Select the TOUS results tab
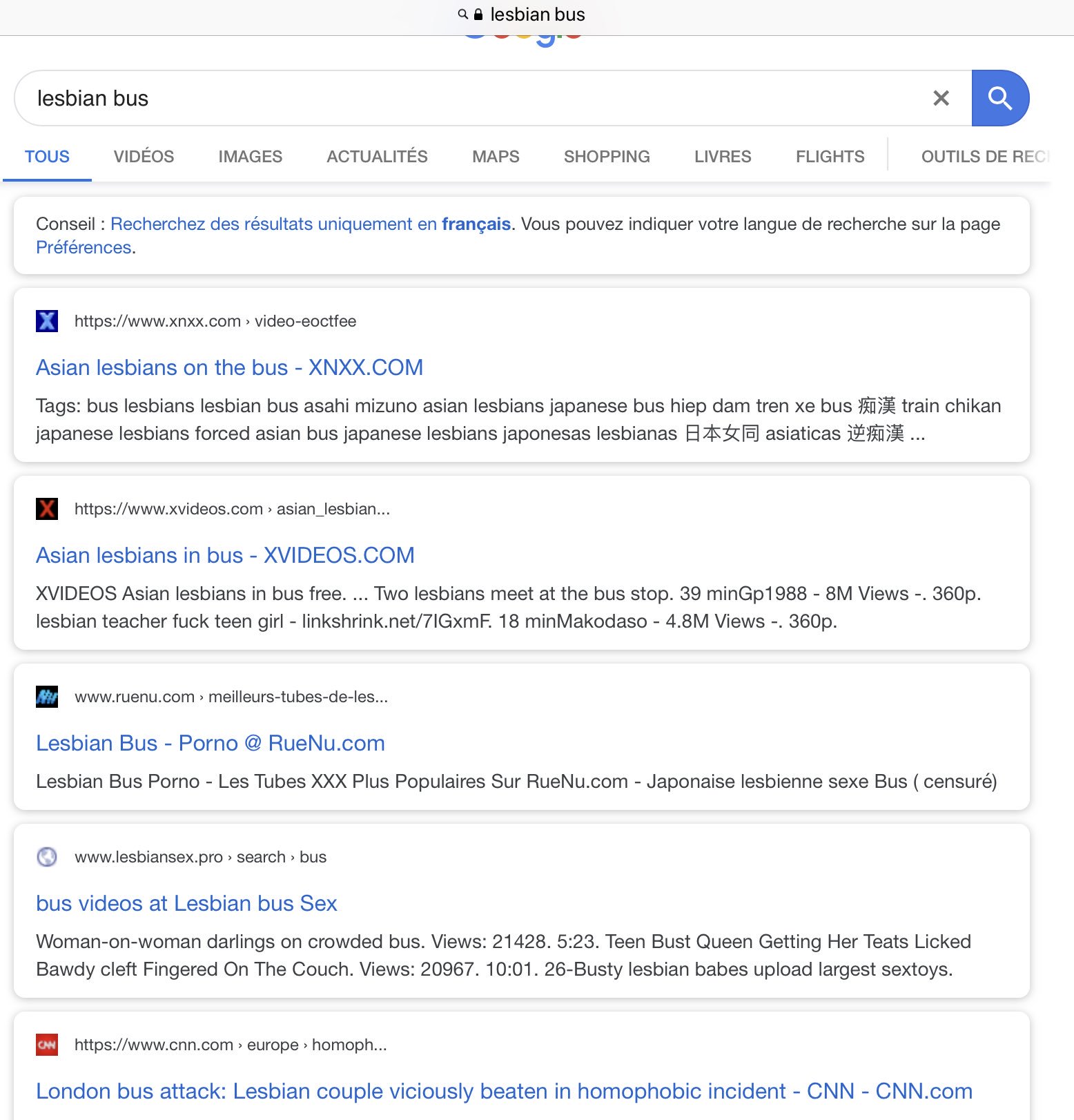 (x=47, y=157)
